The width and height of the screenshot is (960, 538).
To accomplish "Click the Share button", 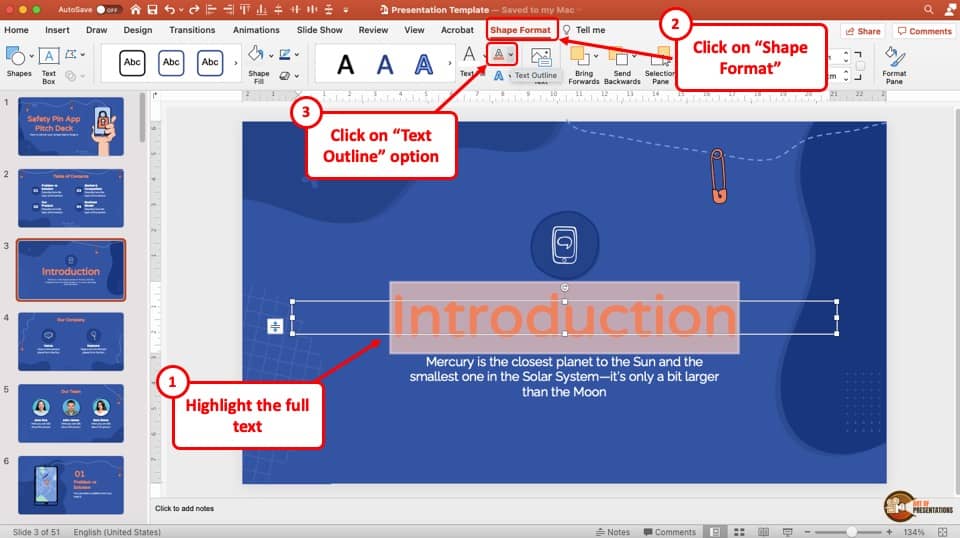I will pyautogui.click(x=863, y=31).
